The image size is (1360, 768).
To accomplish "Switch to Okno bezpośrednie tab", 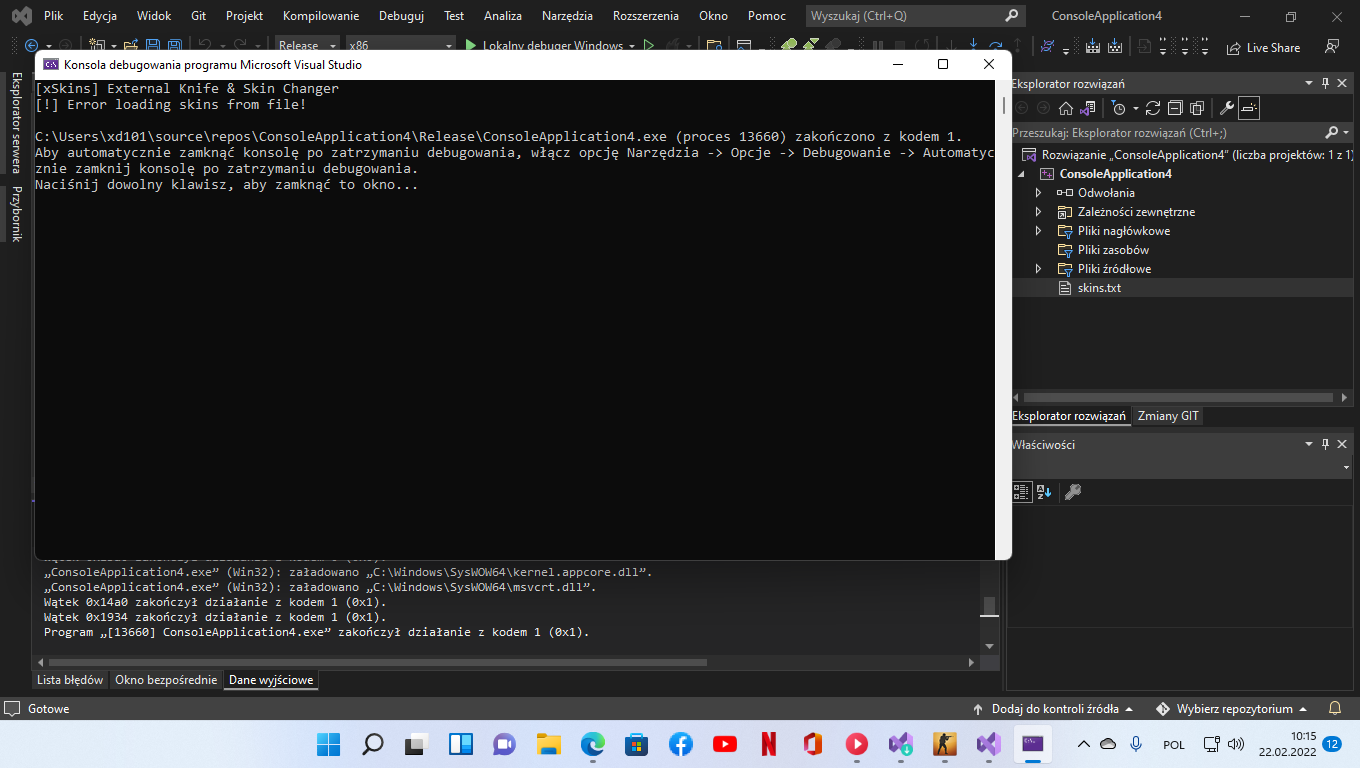I will 166,680.
